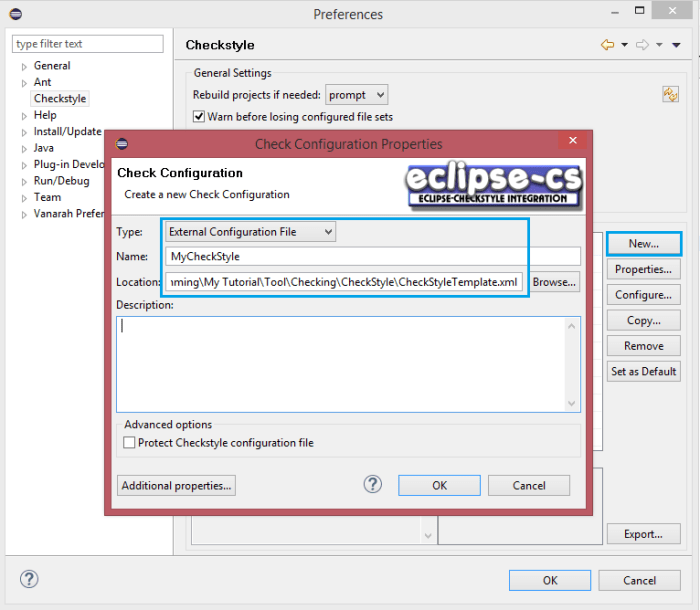Click the Eclipse icon in Check Configuration Properties title
Screen dimensions: 700x610
tap(121, 144)
